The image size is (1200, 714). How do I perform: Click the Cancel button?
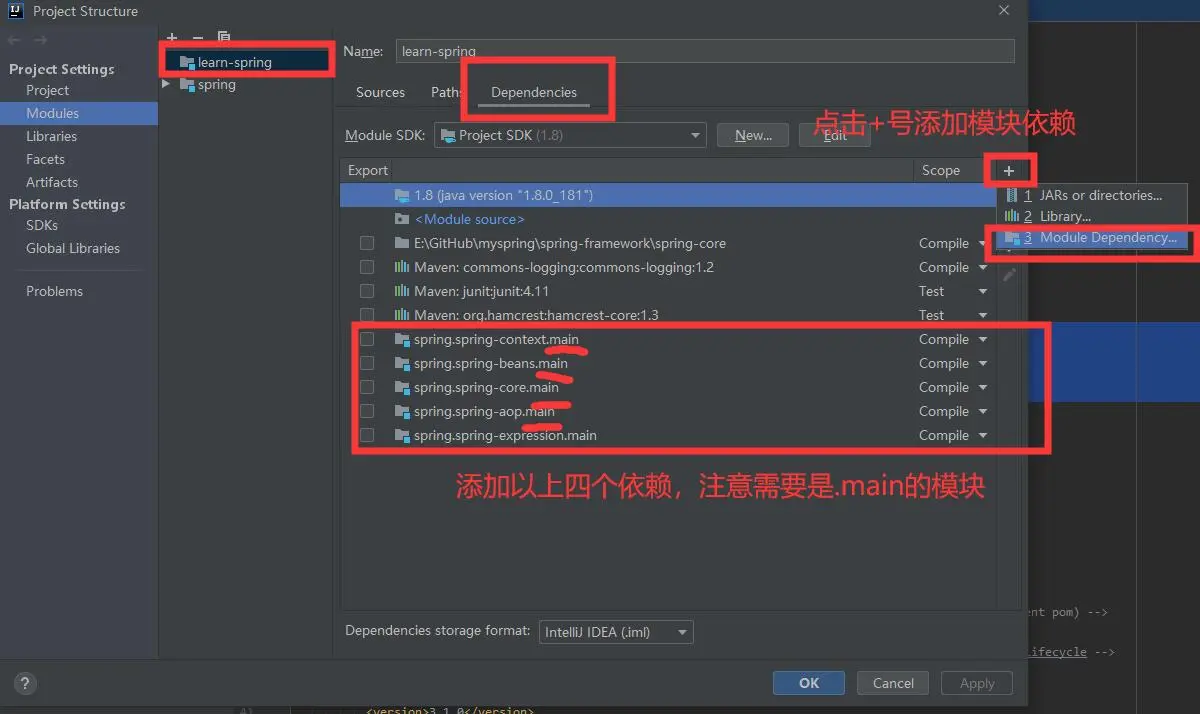point(893,683)
